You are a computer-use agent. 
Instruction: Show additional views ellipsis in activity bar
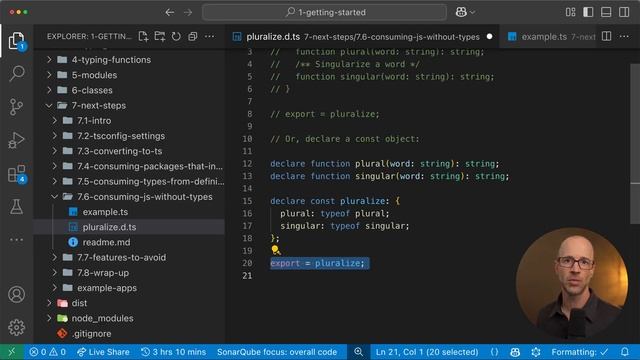tap(16, 240)
